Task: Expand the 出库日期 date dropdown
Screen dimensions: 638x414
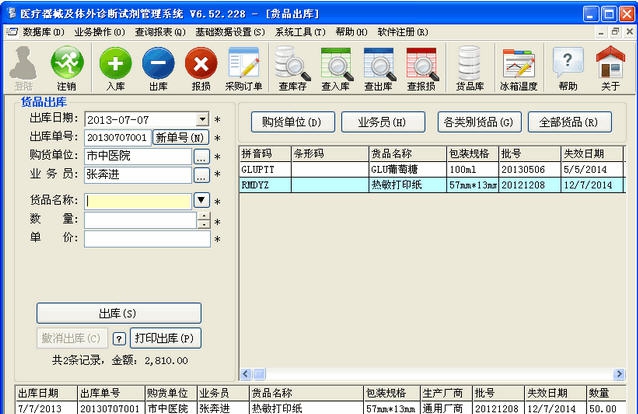Action: [202, 119]
